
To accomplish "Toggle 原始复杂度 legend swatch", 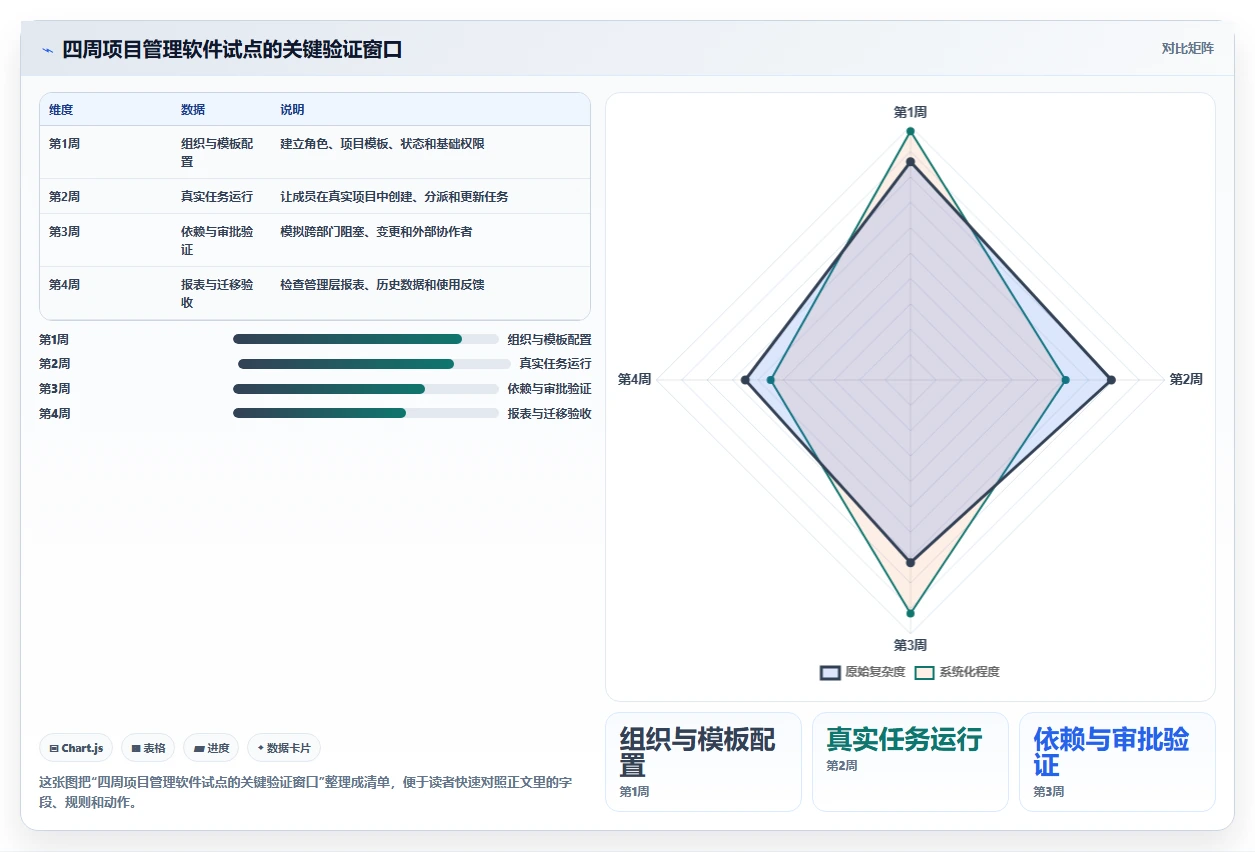I will (x=830, y=672).
